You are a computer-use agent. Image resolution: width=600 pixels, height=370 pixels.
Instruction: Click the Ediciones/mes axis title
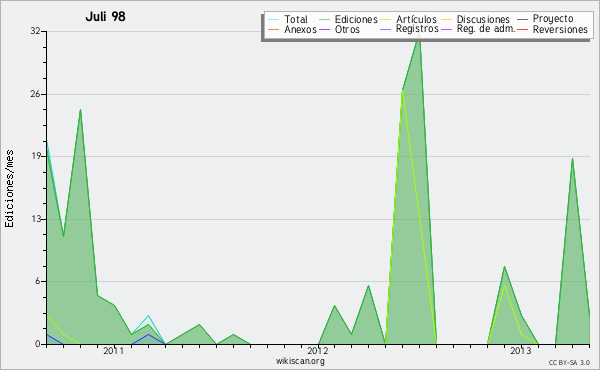[x=9, y=188]
